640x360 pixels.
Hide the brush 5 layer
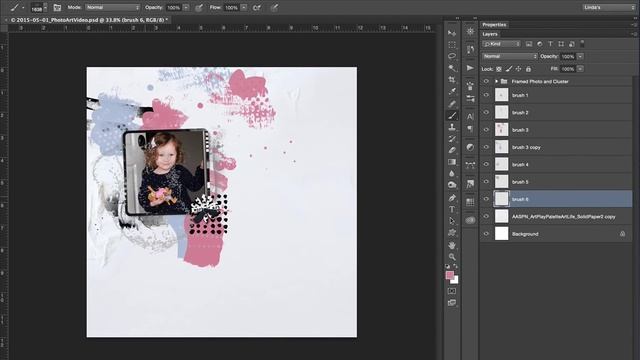pos(486,182)
